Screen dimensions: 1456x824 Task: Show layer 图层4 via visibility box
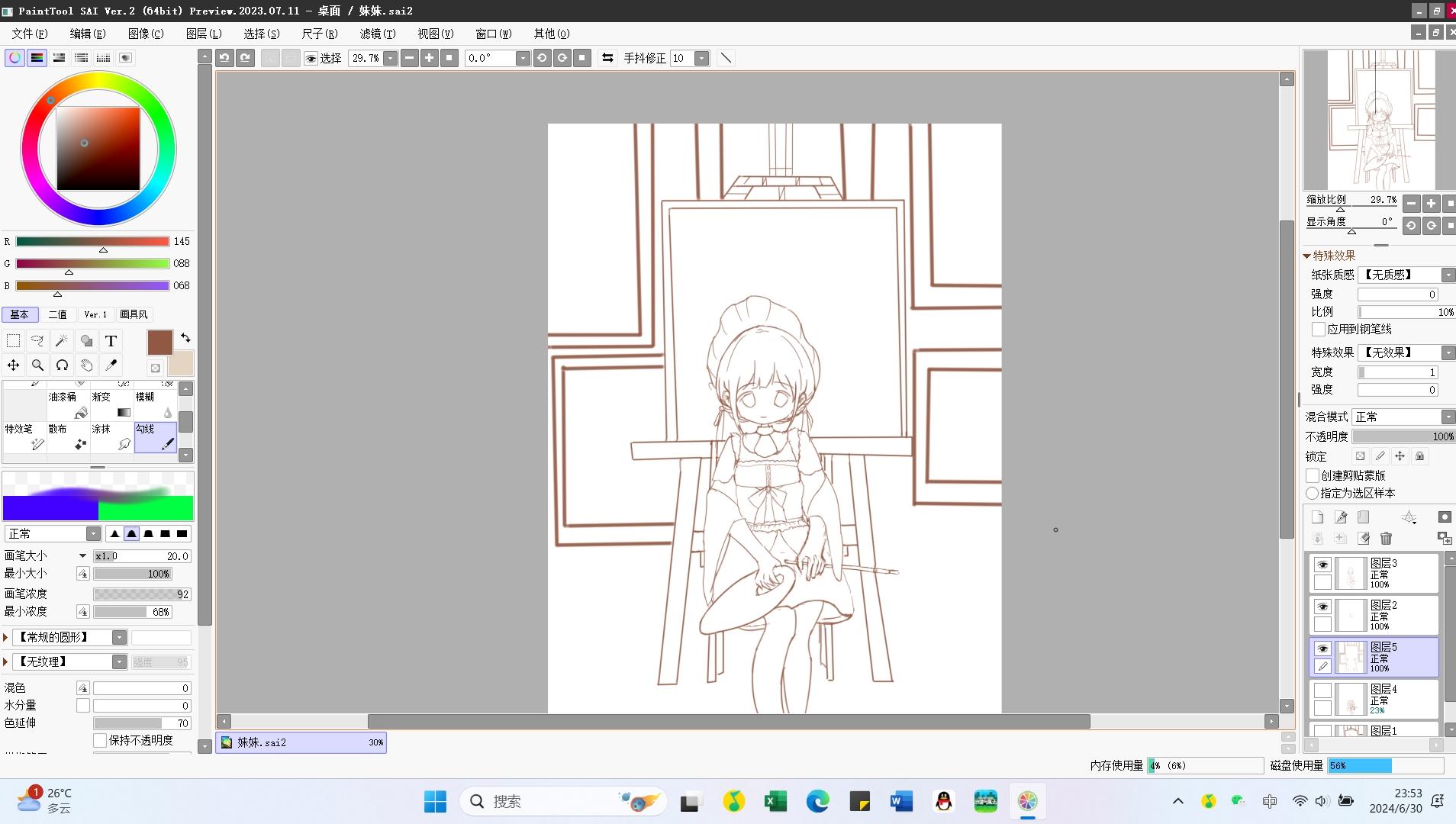pyautogui.click(x=1322, y=690)
